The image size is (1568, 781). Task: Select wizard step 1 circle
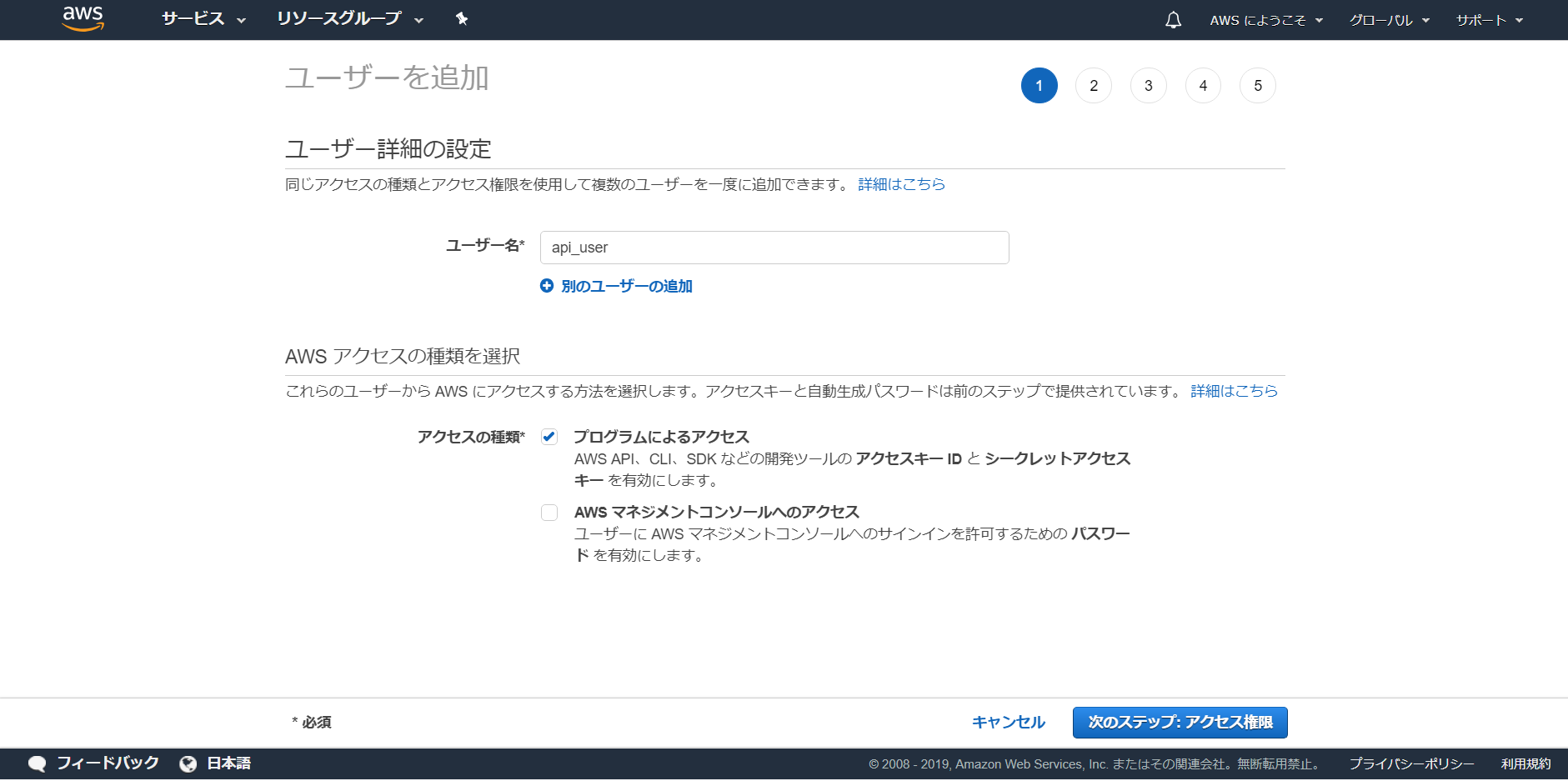point(1039,86)
